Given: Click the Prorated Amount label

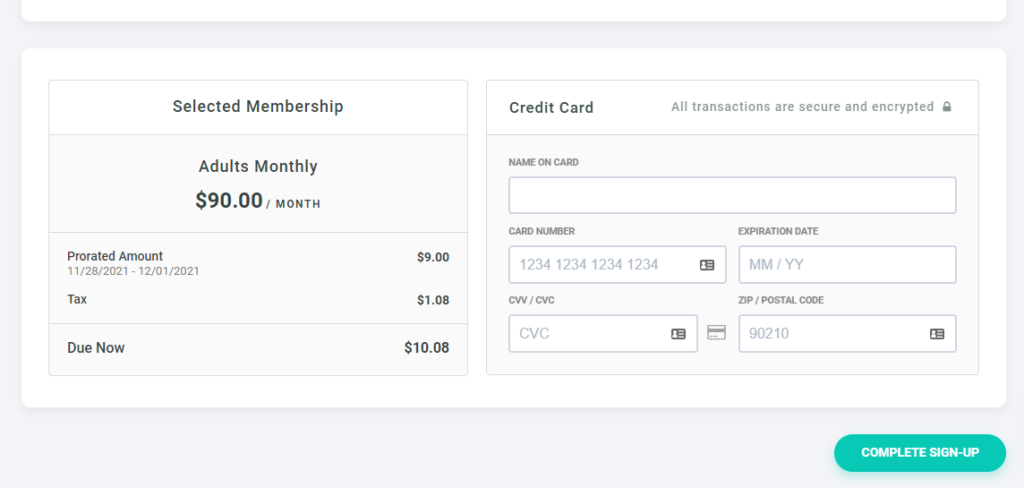Looking at the screenshot, I should 115,256.
